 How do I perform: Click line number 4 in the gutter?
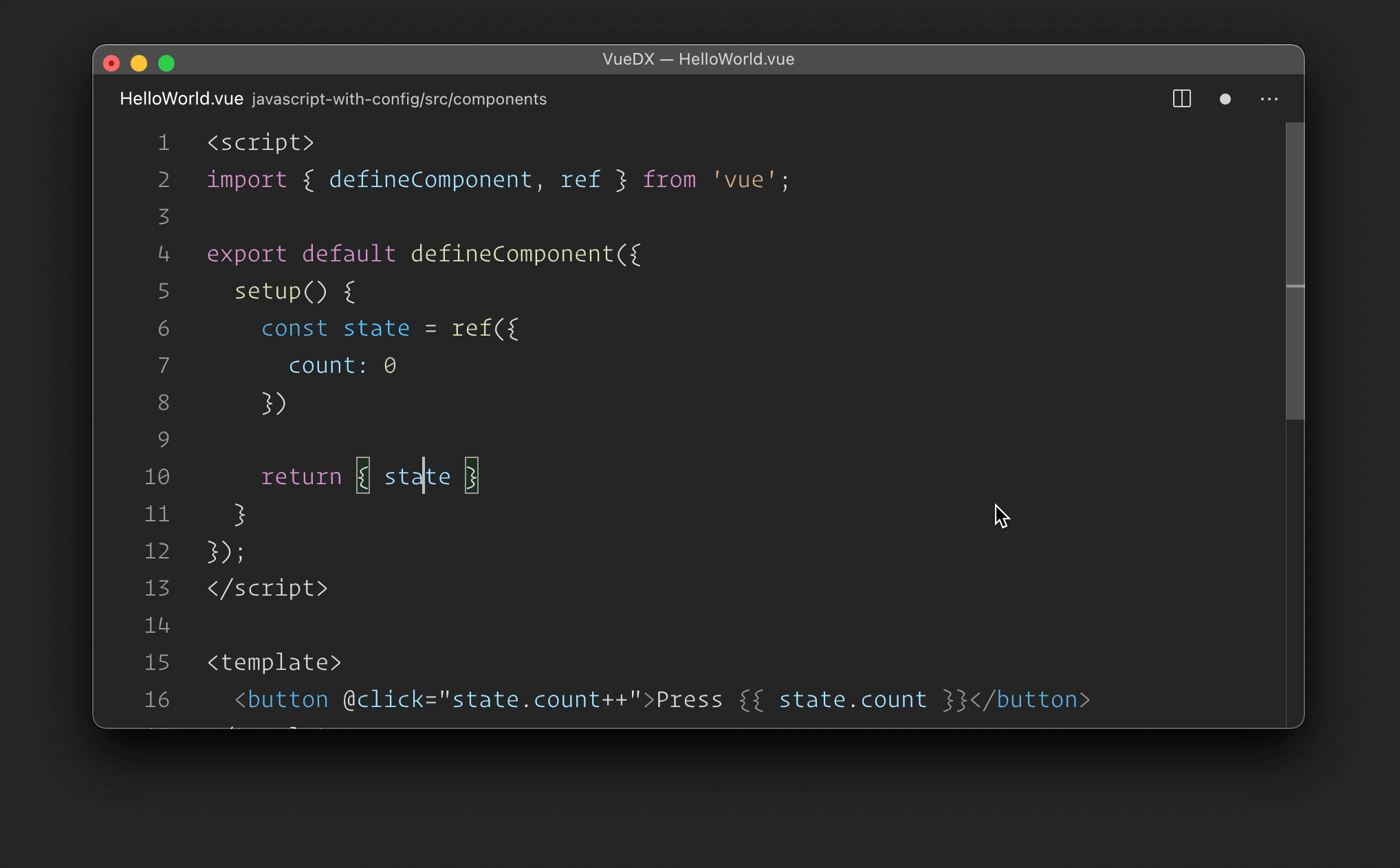pos(164,254)
